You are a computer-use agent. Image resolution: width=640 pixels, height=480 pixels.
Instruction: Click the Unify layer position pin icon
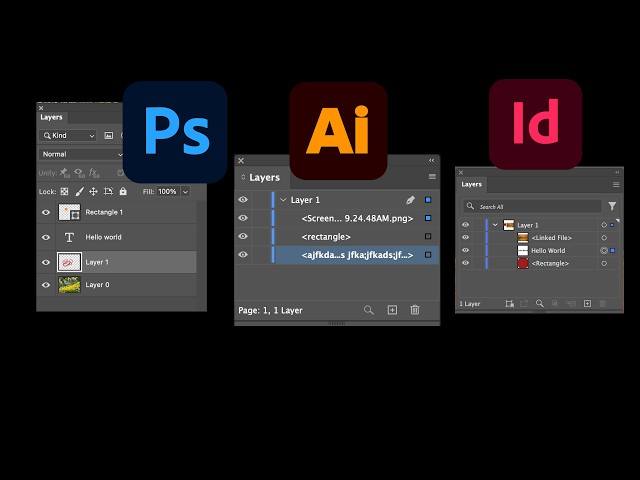pos(64,173)
